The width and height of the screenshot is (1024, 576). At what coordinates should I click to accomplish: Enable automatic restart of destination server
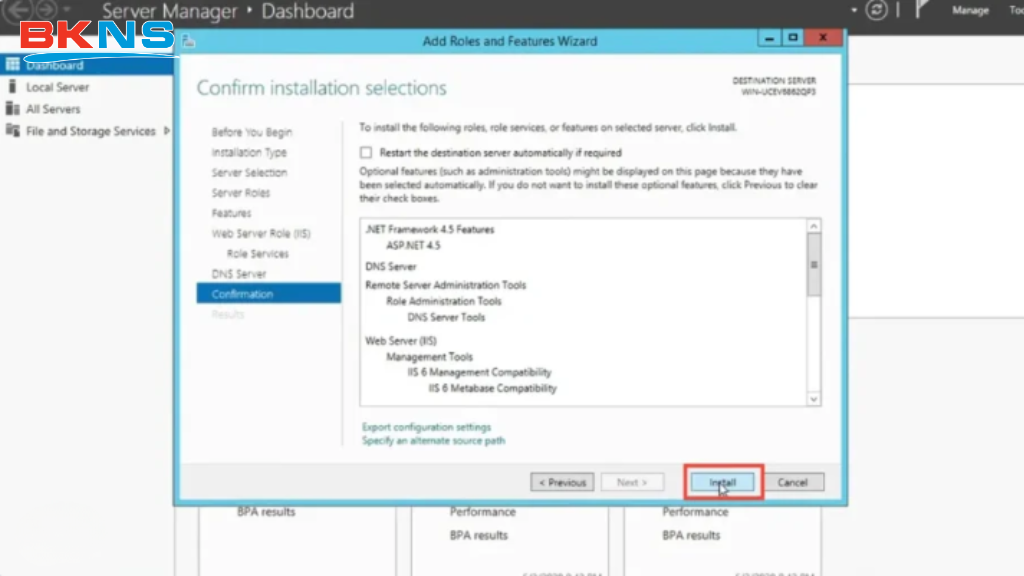pos(366,153)
